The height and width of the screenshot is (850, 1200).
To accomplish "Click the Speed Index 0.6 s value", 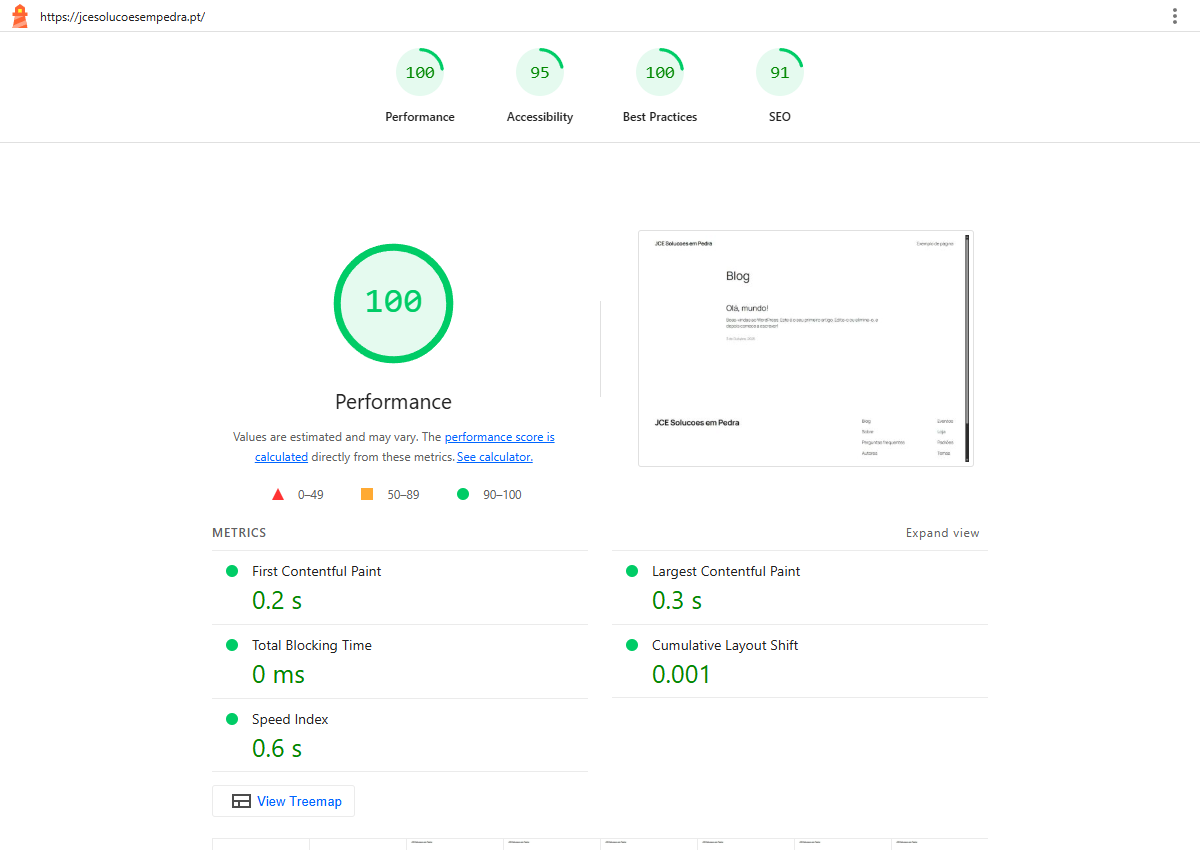I will tap(277, 749).
